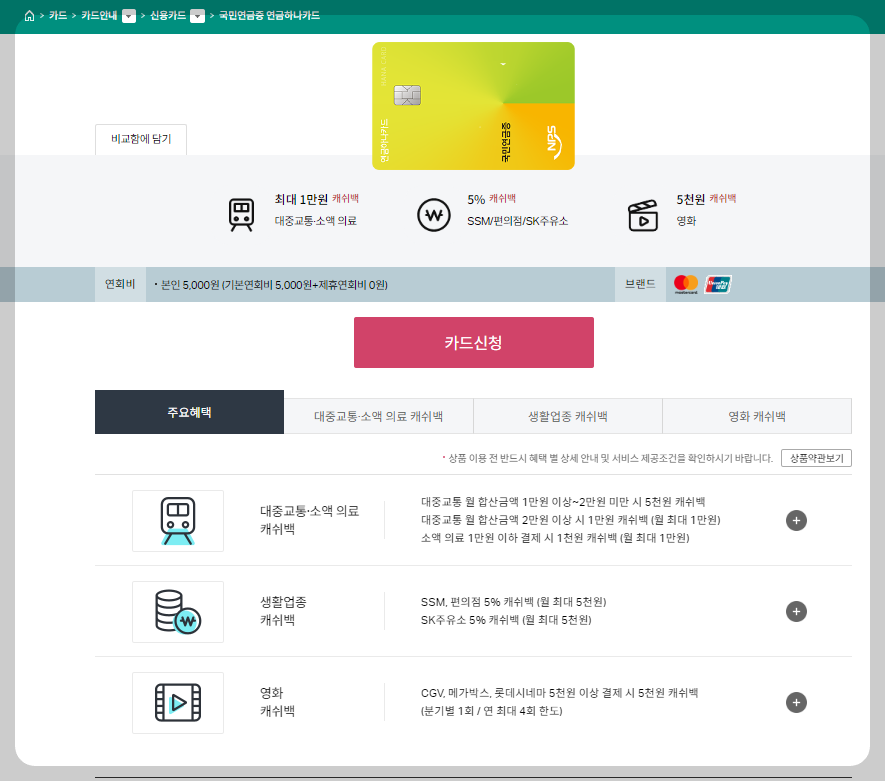Open the 신용카드 breadcrumb link
Image resolution: width=885 pixels, height=781 pixels.
pyautogui.click(x=168, y=15)
